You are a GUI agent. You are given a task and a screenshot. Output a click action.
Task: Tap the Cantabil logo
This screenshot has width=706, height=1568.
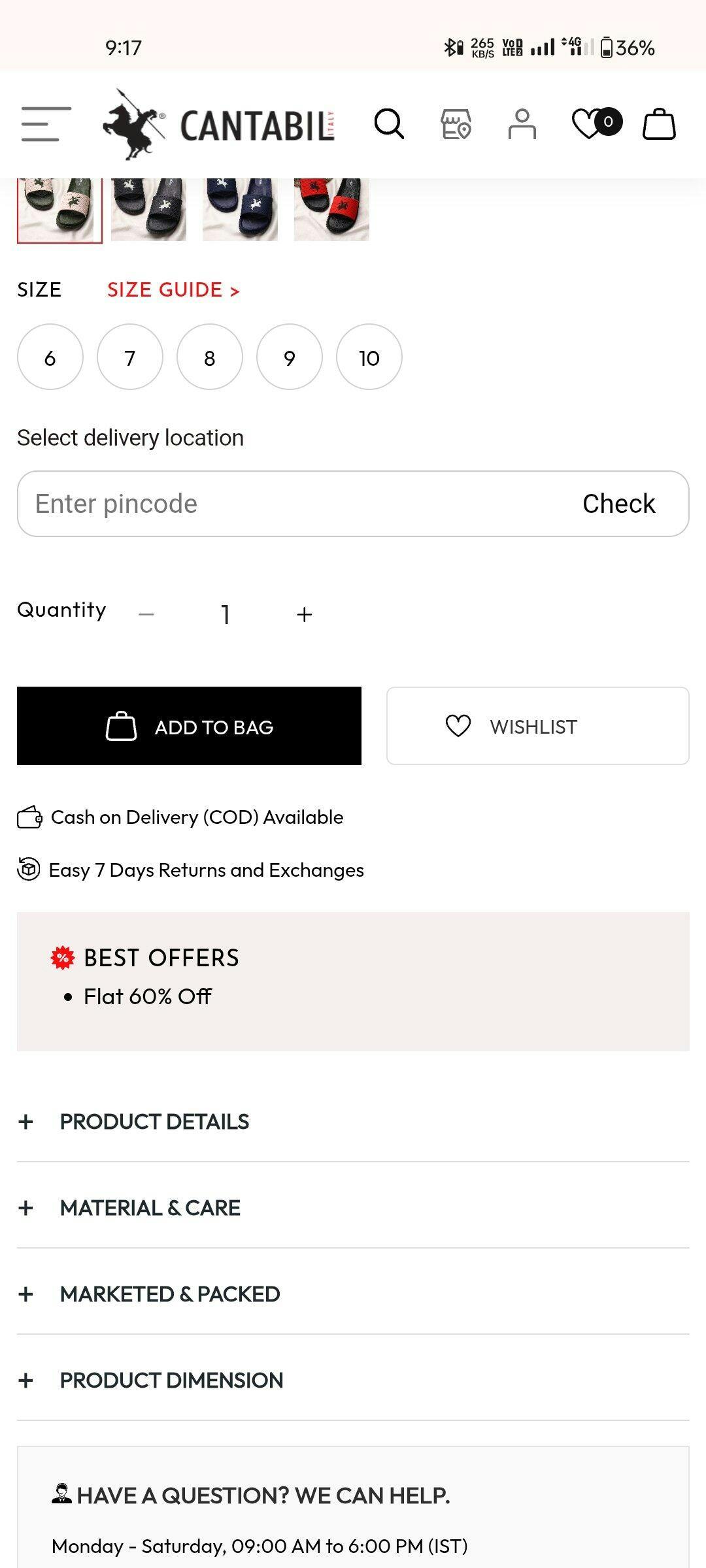(219, 125)
